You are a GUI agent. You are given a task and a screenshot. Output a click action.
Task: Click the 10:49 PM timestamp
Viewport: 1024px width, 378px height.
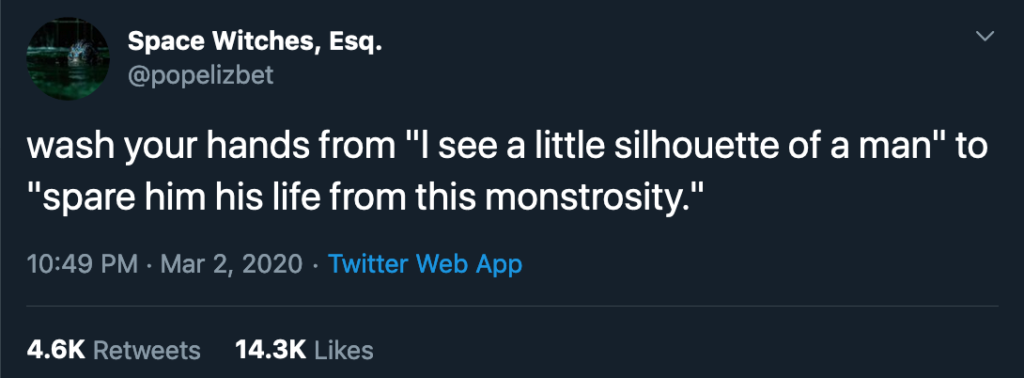coord(82,264)
